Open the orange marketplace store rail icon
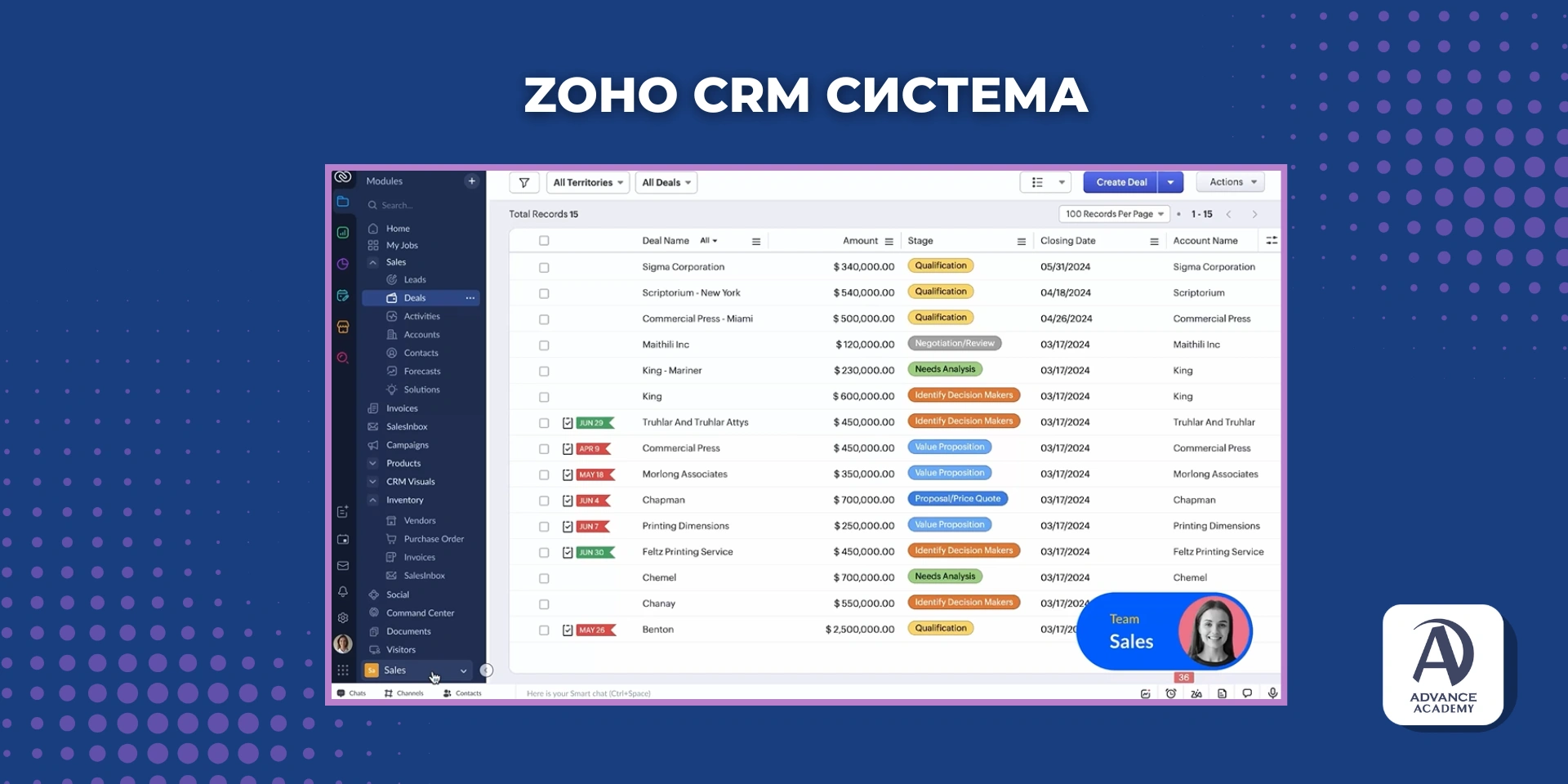The width and height of the screenshot is (1568, 784). (x=343, y=327)
